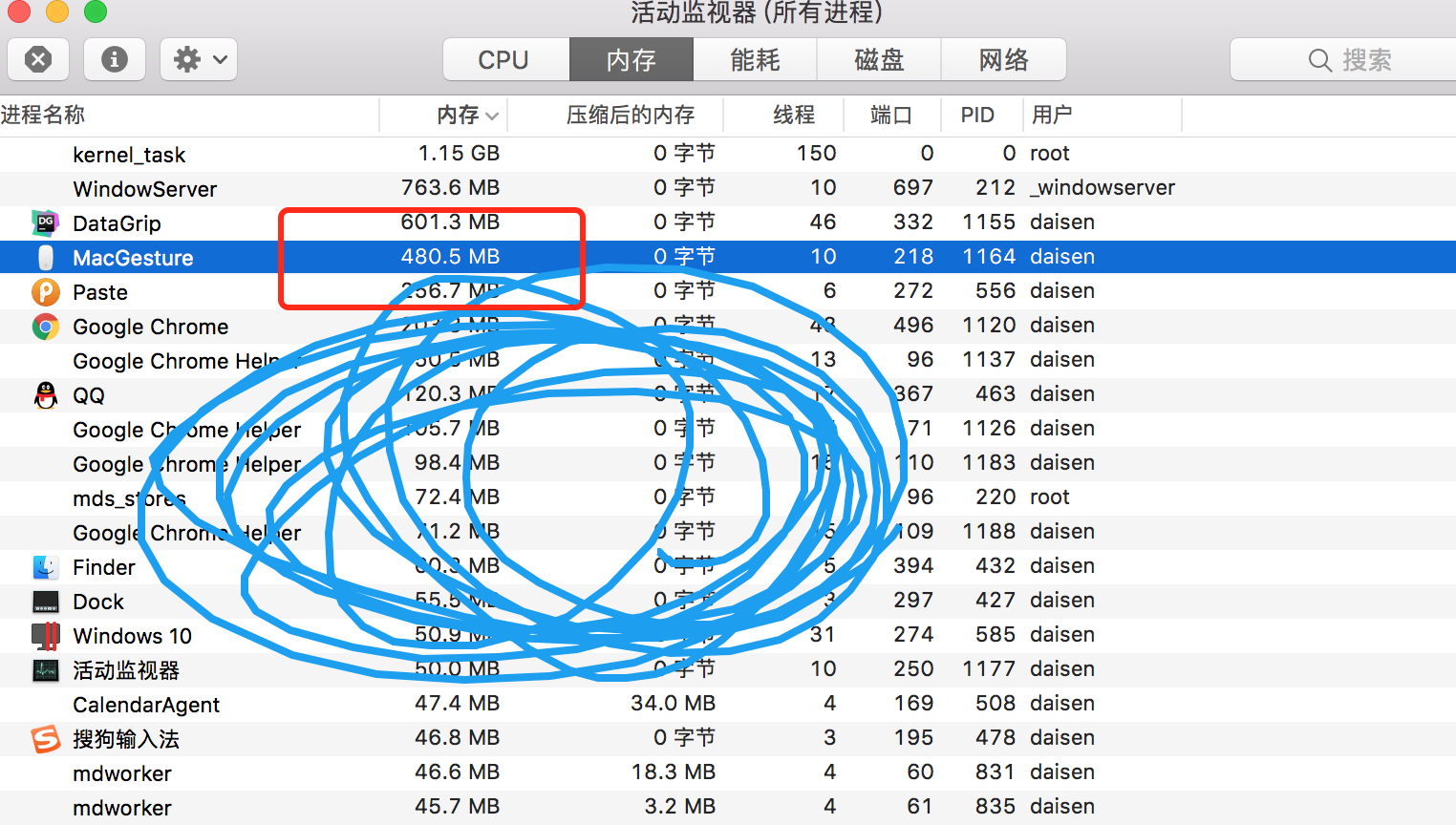1456x825 pixels.
Task: Click the DataGrip app icon
Action: point(45,222)
